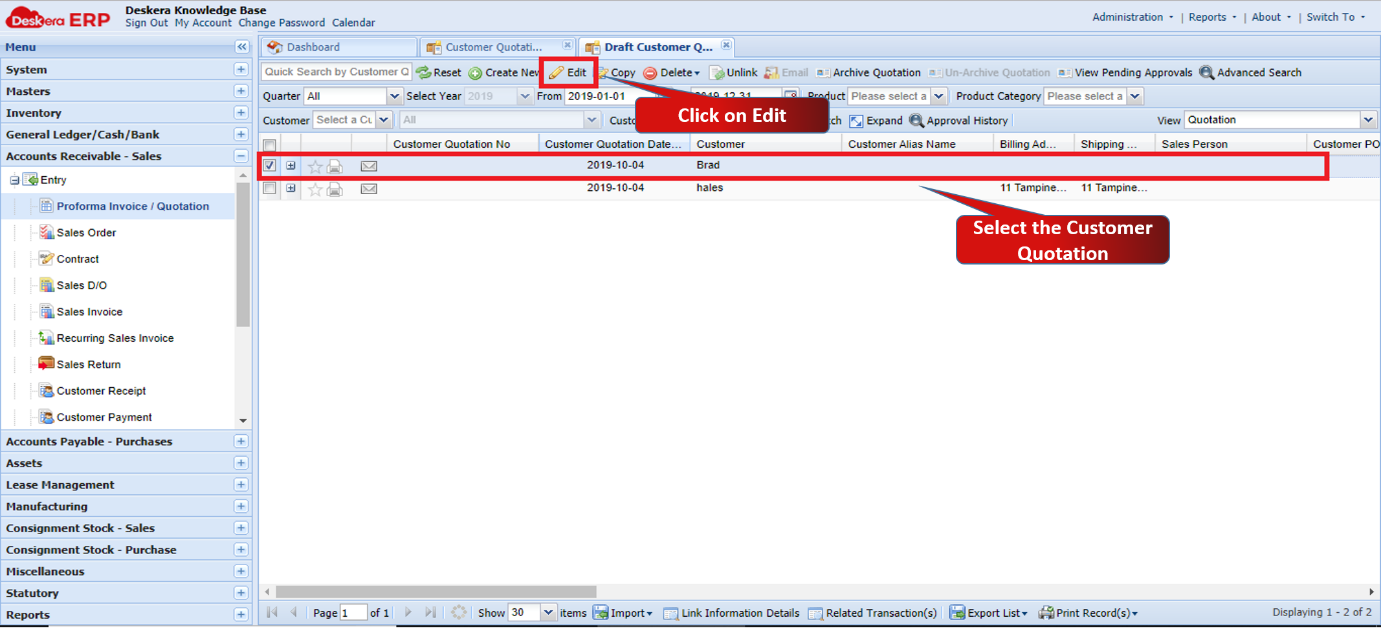The width and height of the screenshot is (1381, 629).
Task: Click the Unlink toolbar button
Action: pos(733,72)
